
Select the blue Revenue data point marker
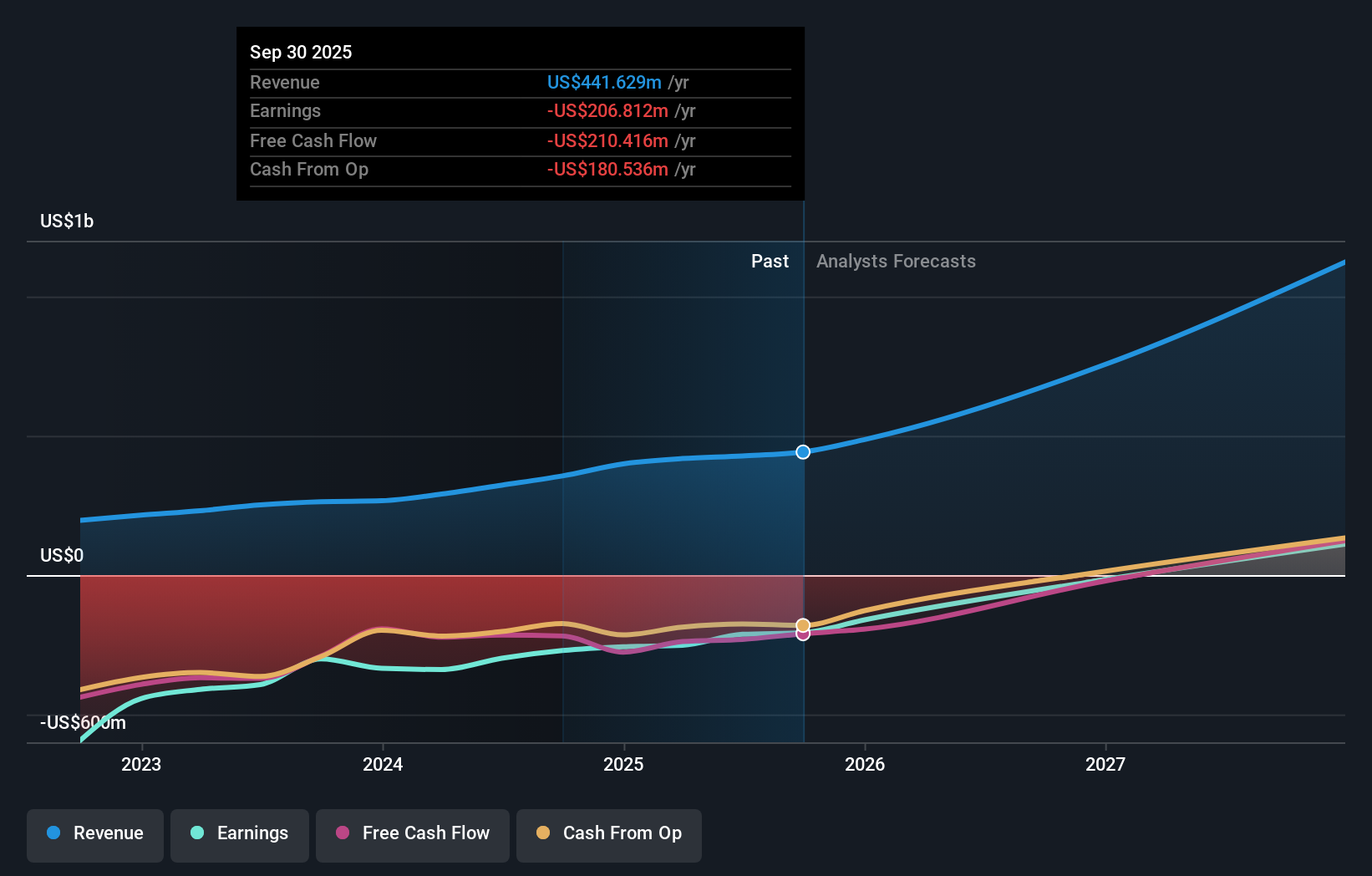(803, 451)
